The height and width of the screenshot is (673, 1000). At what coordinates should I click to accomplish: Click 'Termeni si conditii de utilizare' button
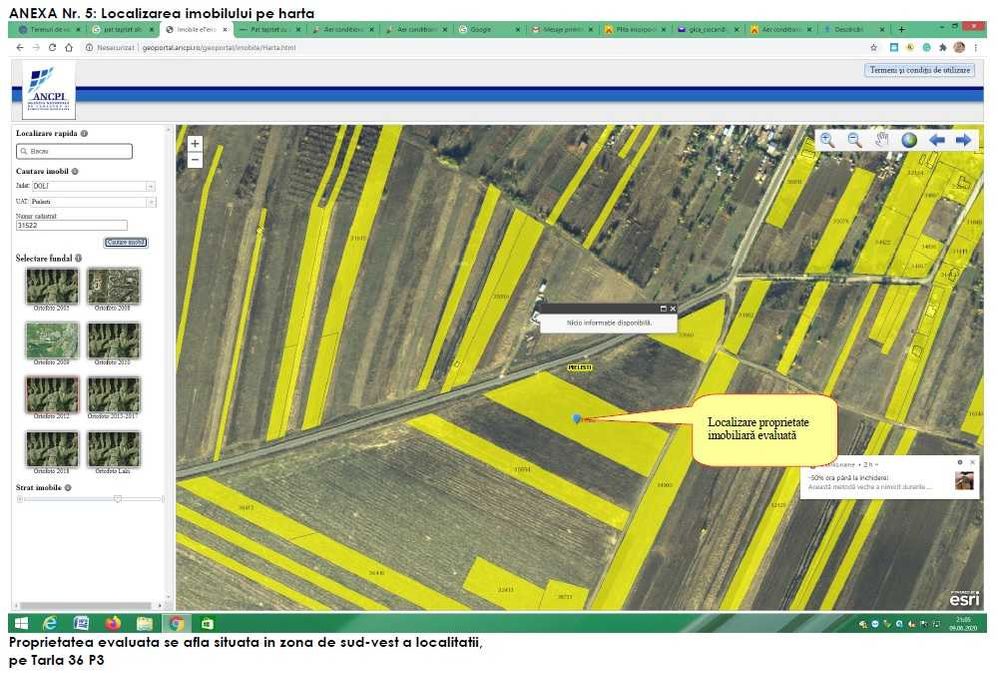point(920,70)
